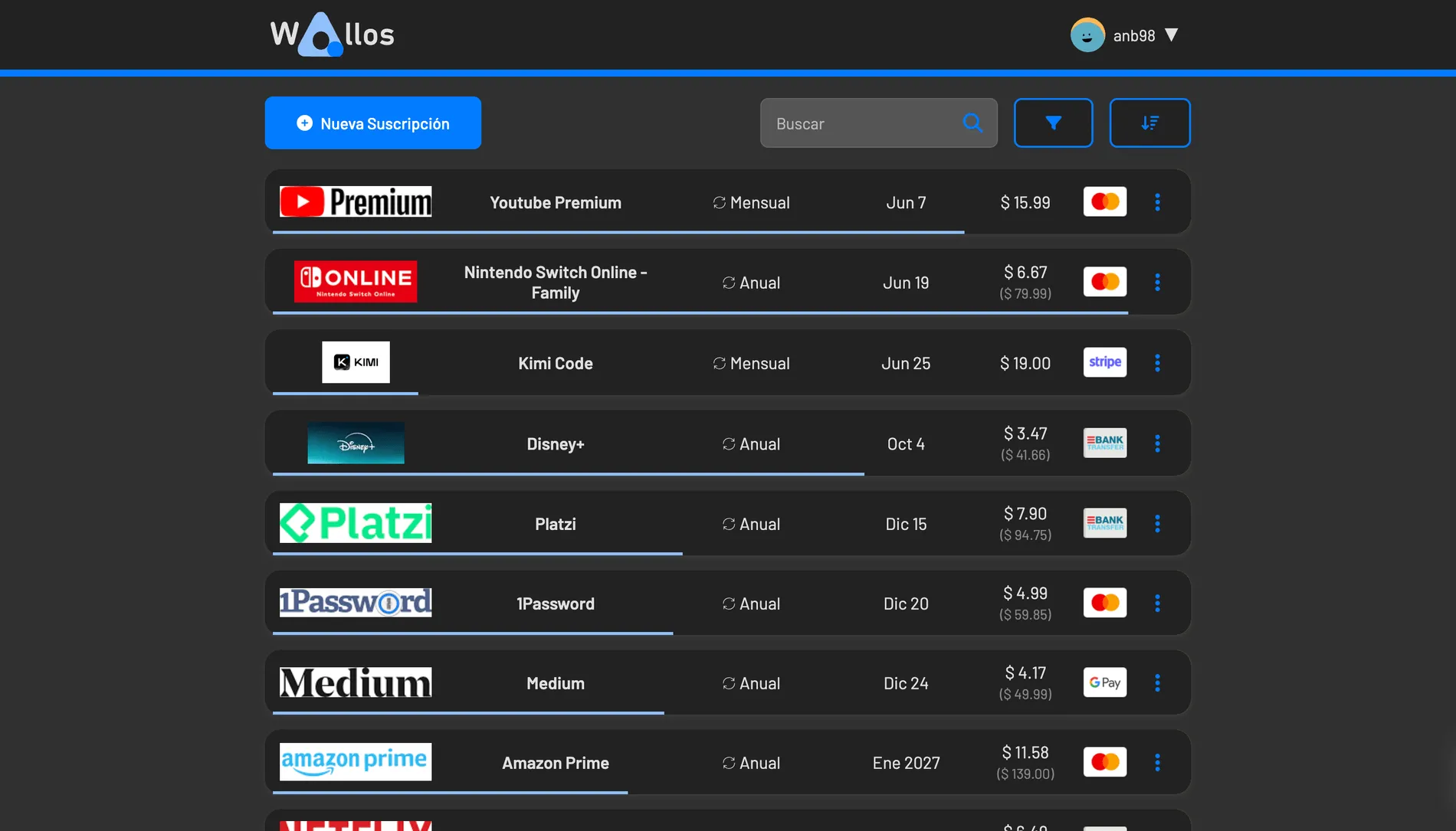Click the Jun 25 payment date

pyautogui.click(x=906, y=363)
